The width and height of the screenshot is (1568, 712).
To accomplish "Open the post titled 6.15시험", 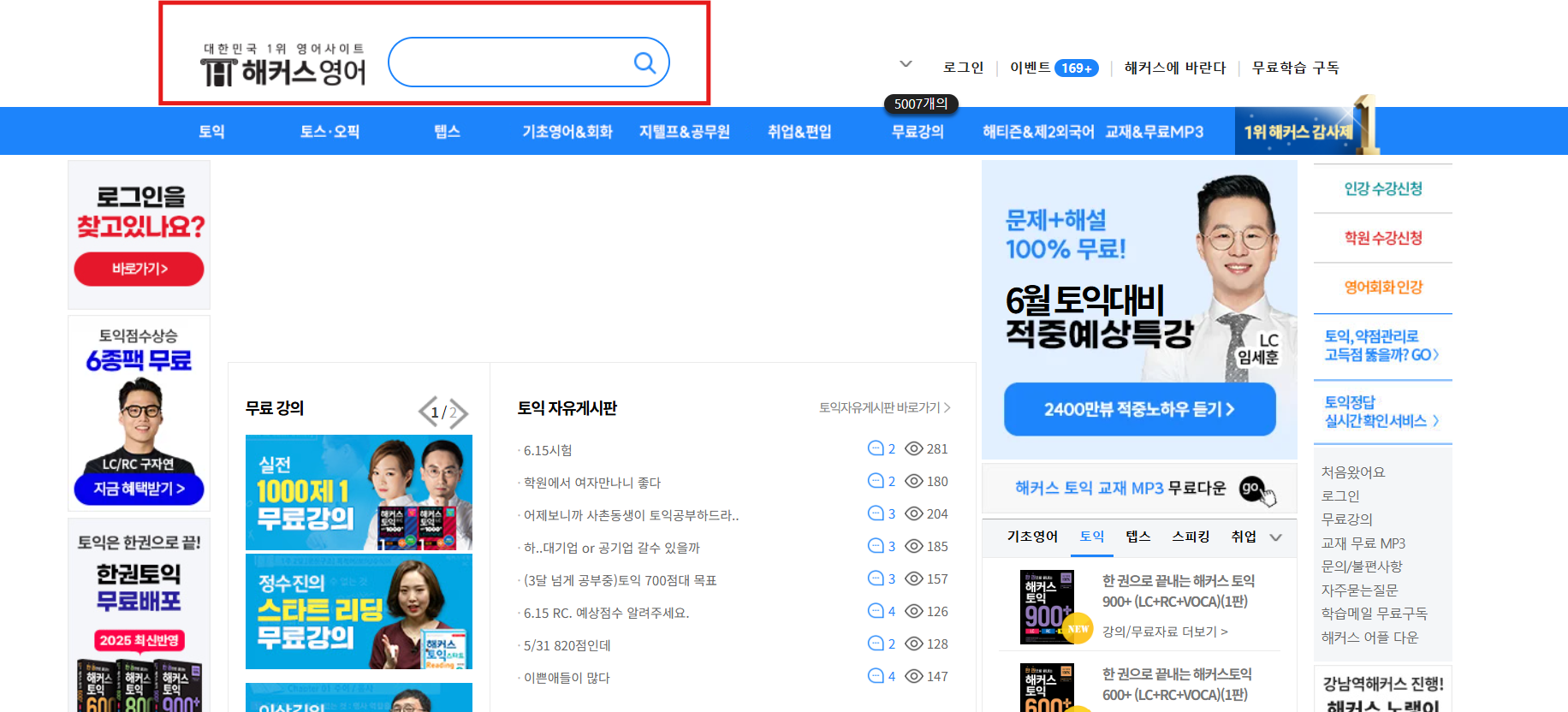I will click(548, 450).
